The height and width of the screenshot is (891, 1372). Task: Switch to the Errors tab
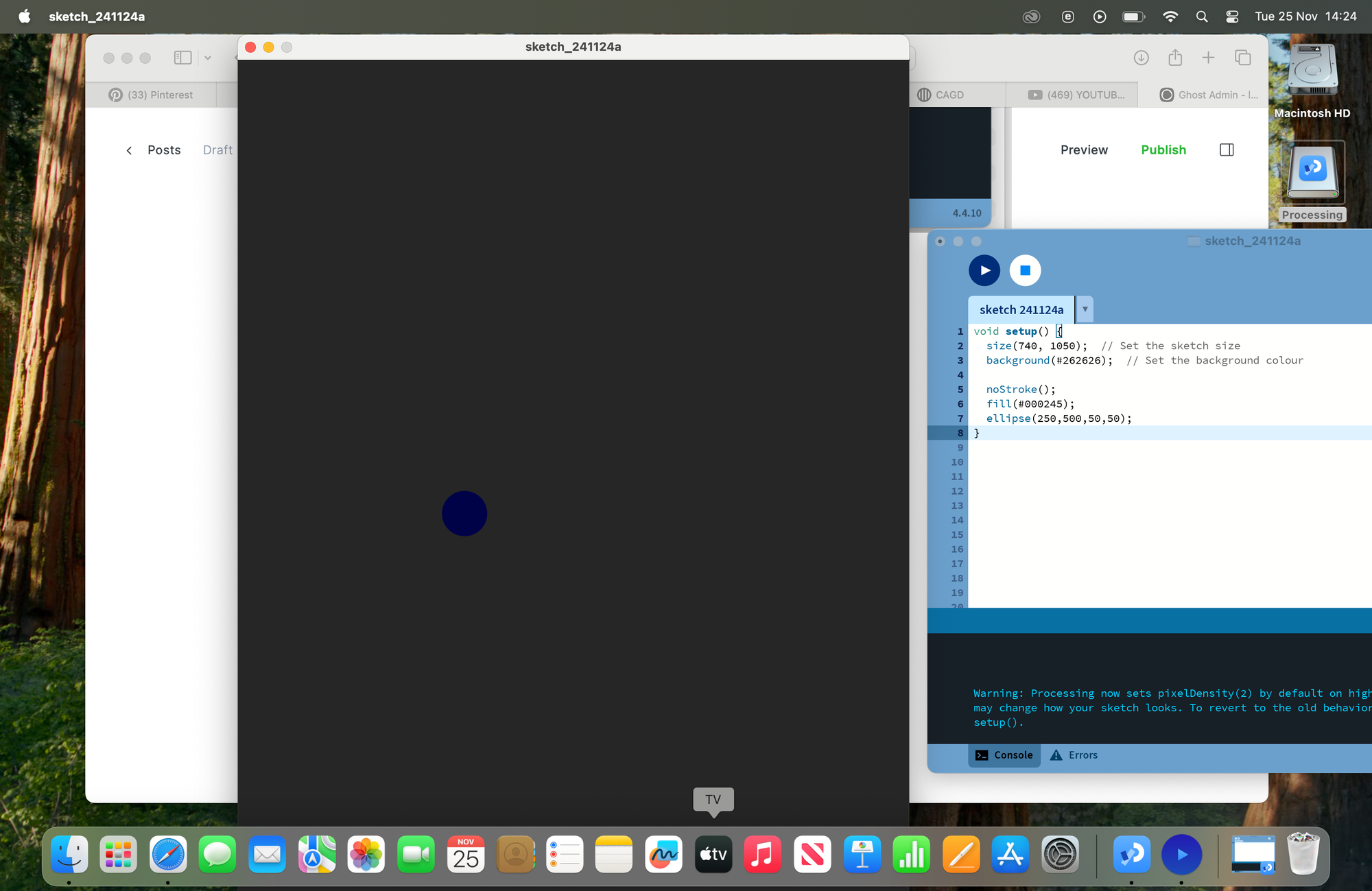(x=1074, y=755)
